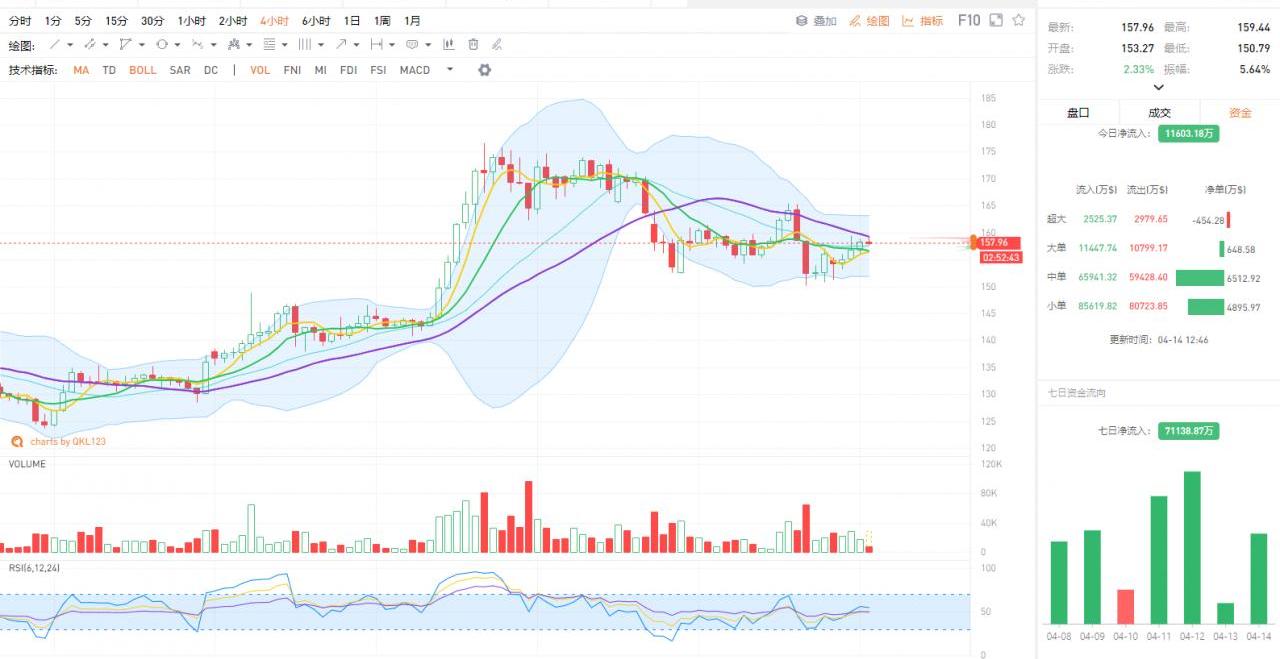Image resolution: width=1280 pixels, height=659 pixels.
Task: Click the trash icon to delete drawings
Action: pyautogui.click(x=473, y=45)
